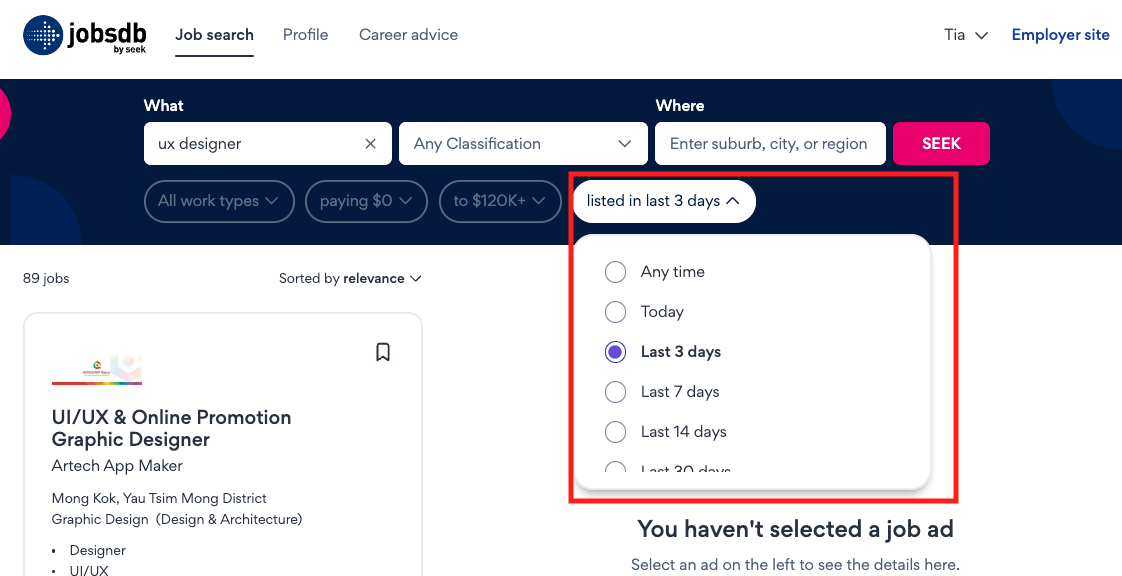Open the Tia account menu

(x=966, y=35)
